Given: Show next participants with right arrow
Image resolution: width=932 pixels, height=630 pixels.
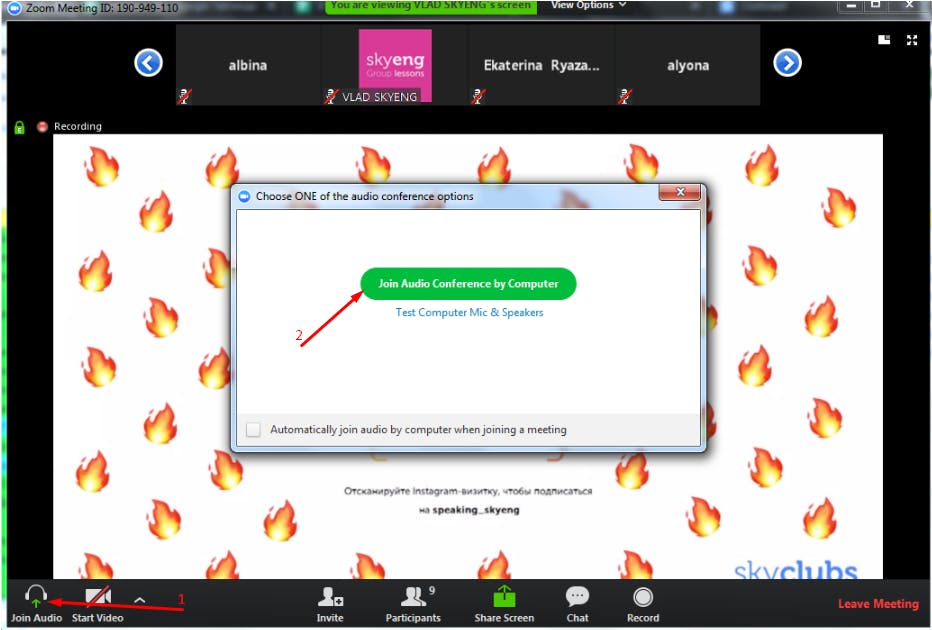Looking at the screenshot, I should pyautogui.click(x=788, y=63).
